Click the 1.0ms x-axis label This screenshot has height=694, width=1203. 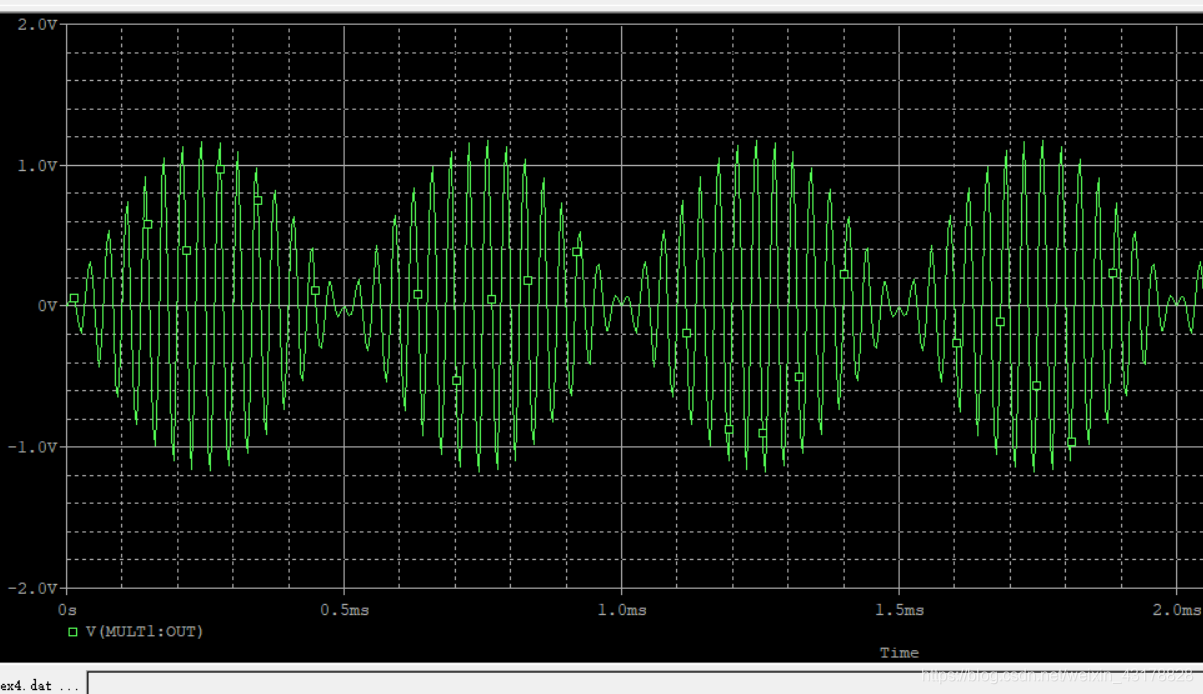[x=623, y=609]
